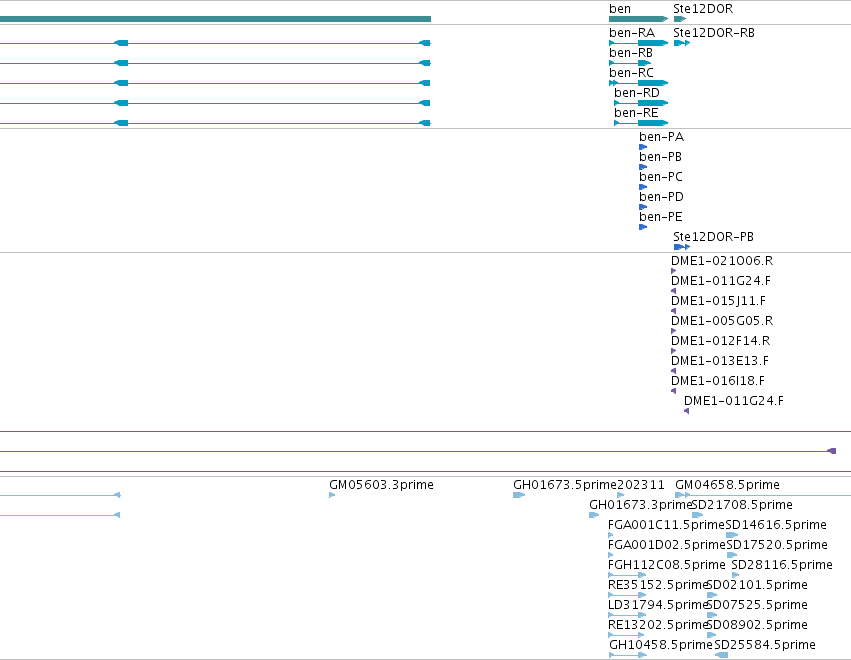Click the SD02101.5prime EST label
This screenshot has width=851, height=660.
pos(757,585)
